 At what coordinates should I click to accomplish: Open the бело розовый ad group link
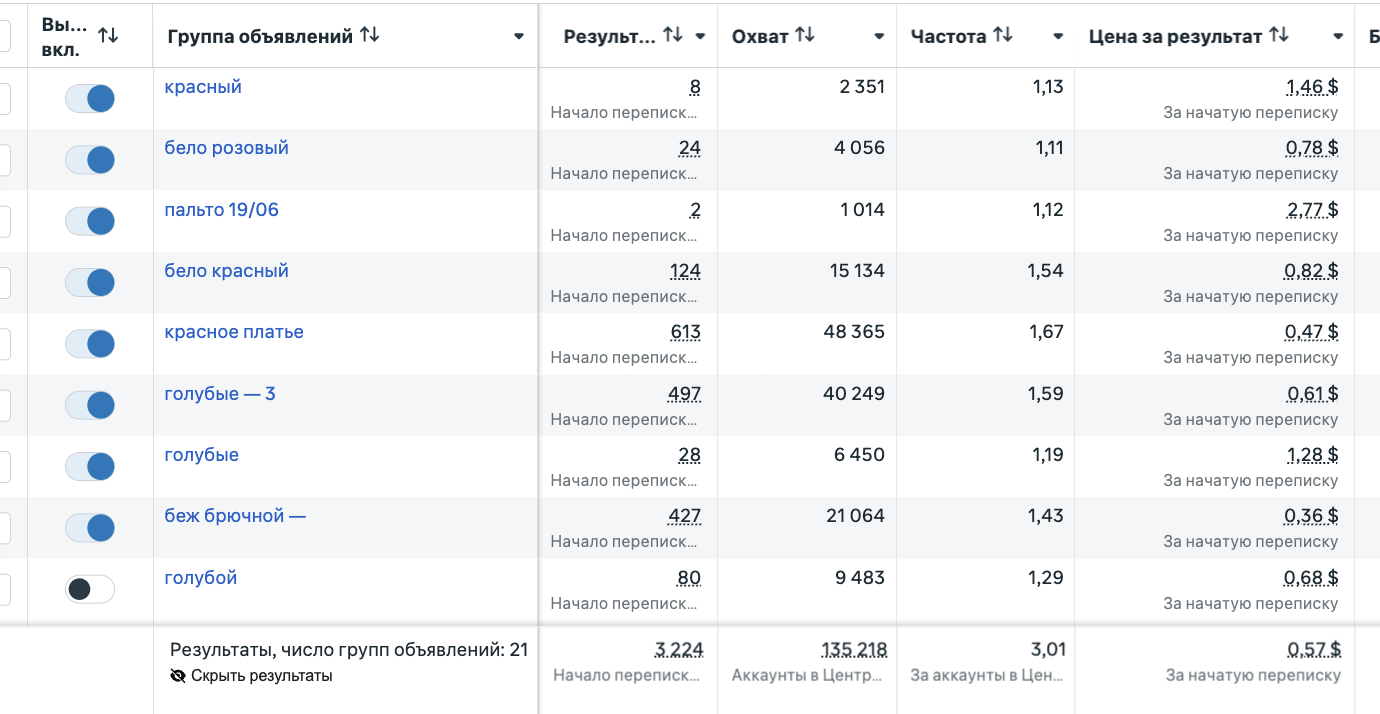click(226, 148)
